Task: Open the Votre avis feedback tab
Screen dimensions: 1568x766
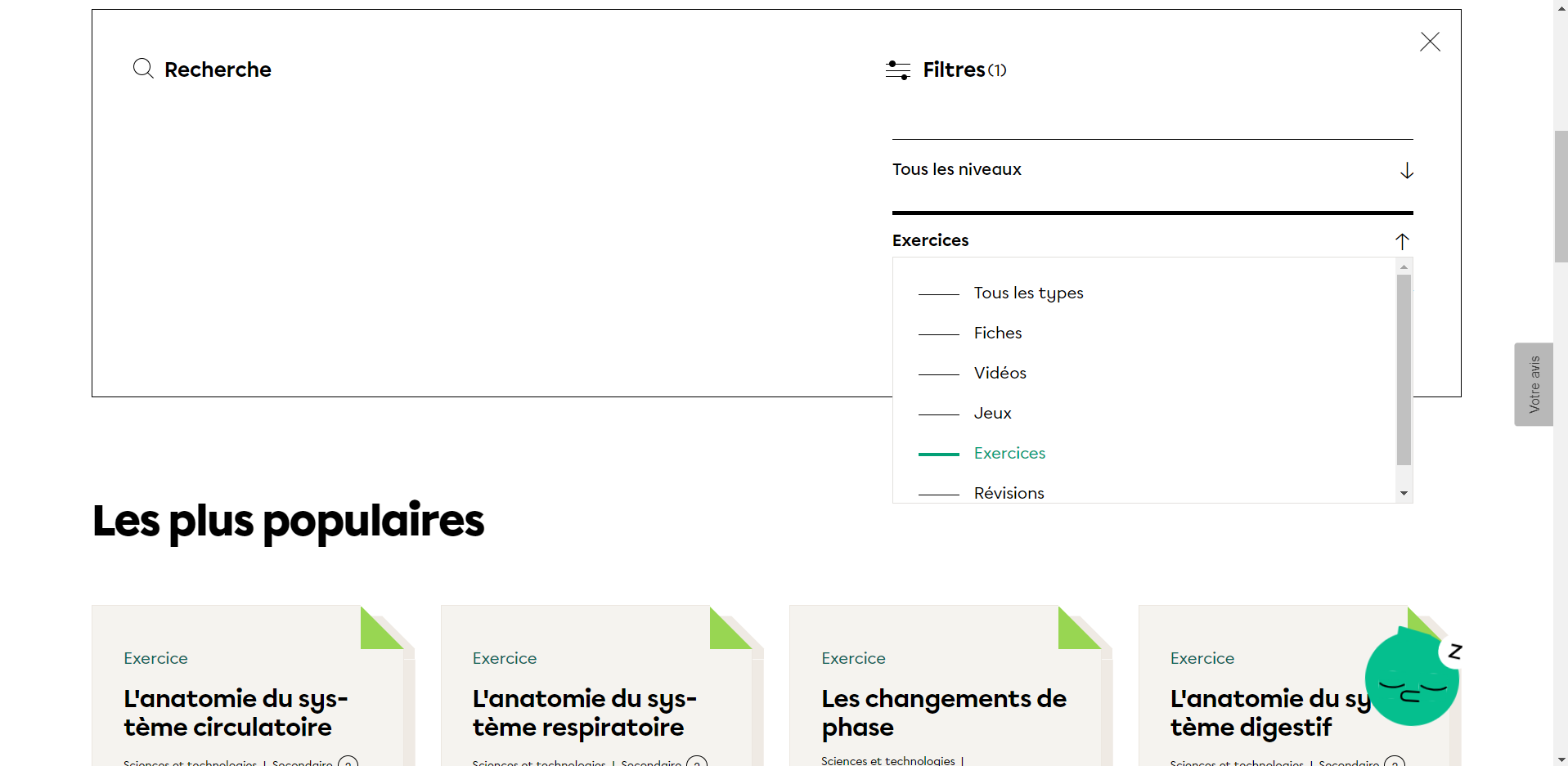Action: coord(1534,384)
